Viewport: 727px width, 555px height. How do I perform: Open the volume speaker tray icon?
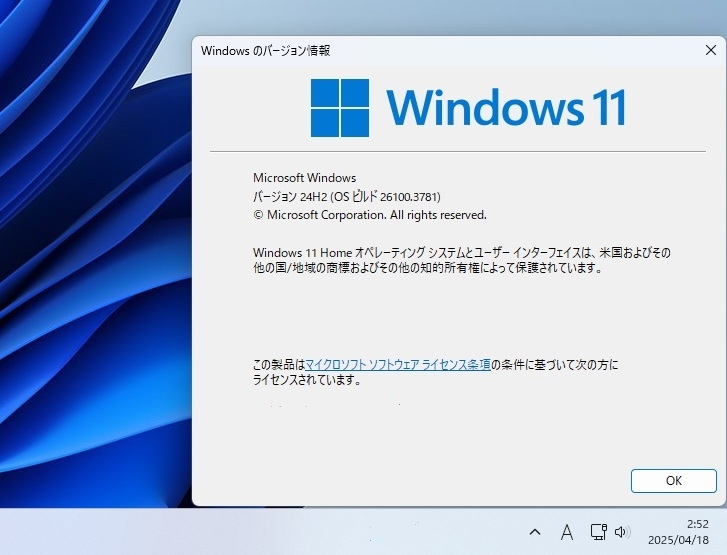click(622, 532)
